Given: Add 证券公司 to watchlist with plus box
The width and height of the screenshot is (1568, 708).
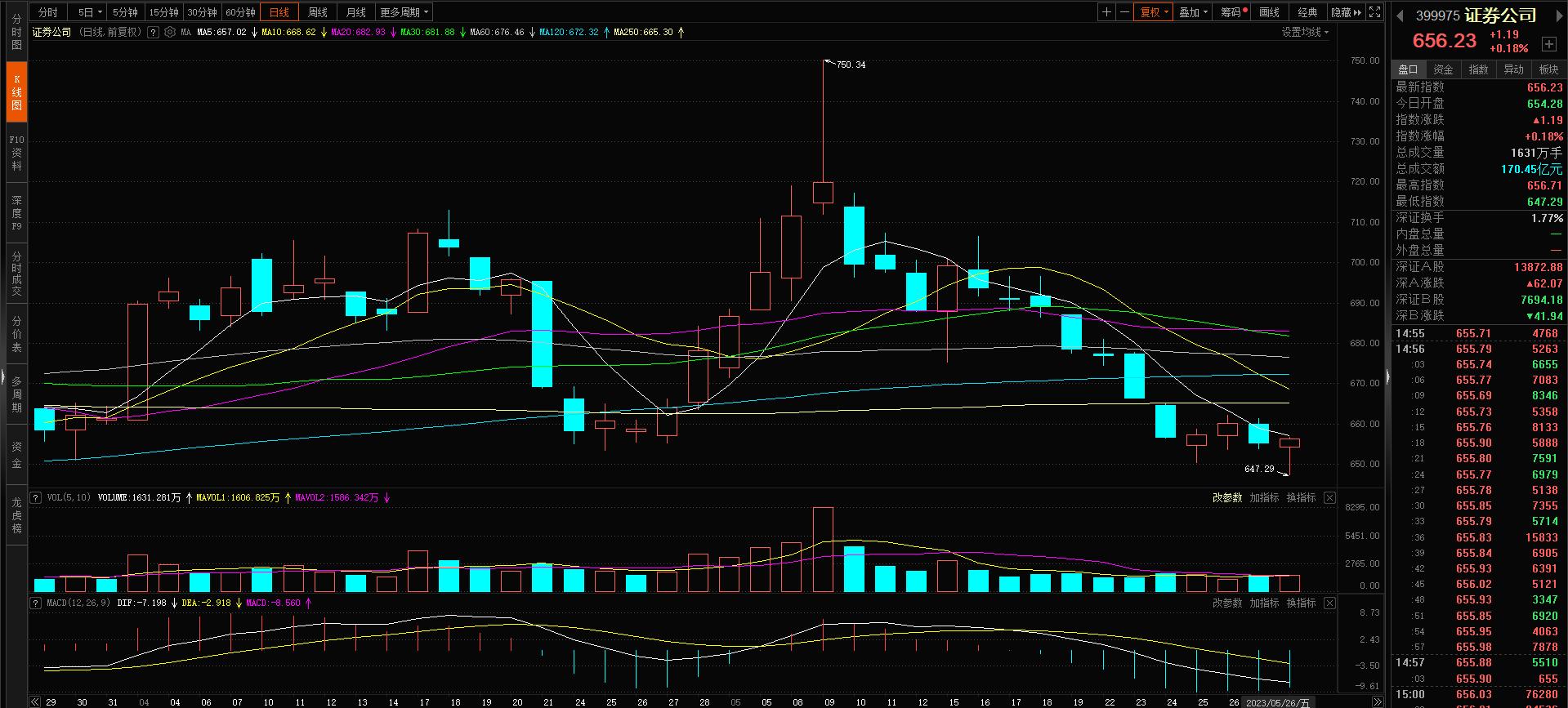Looking at the screenshot, I should click(x=1548, y=44).
